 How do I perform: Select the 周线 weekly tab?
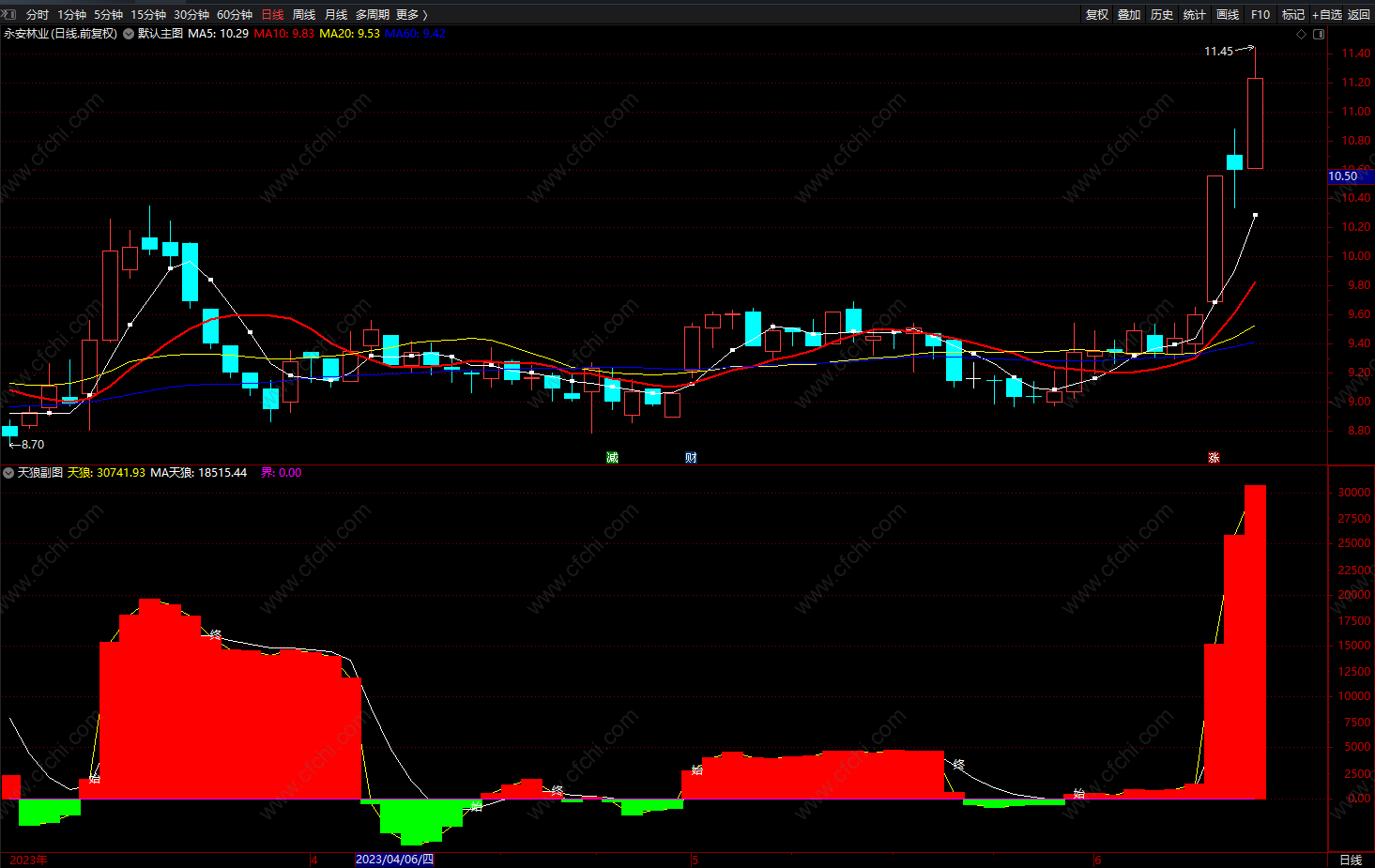(x=304, y=14)
